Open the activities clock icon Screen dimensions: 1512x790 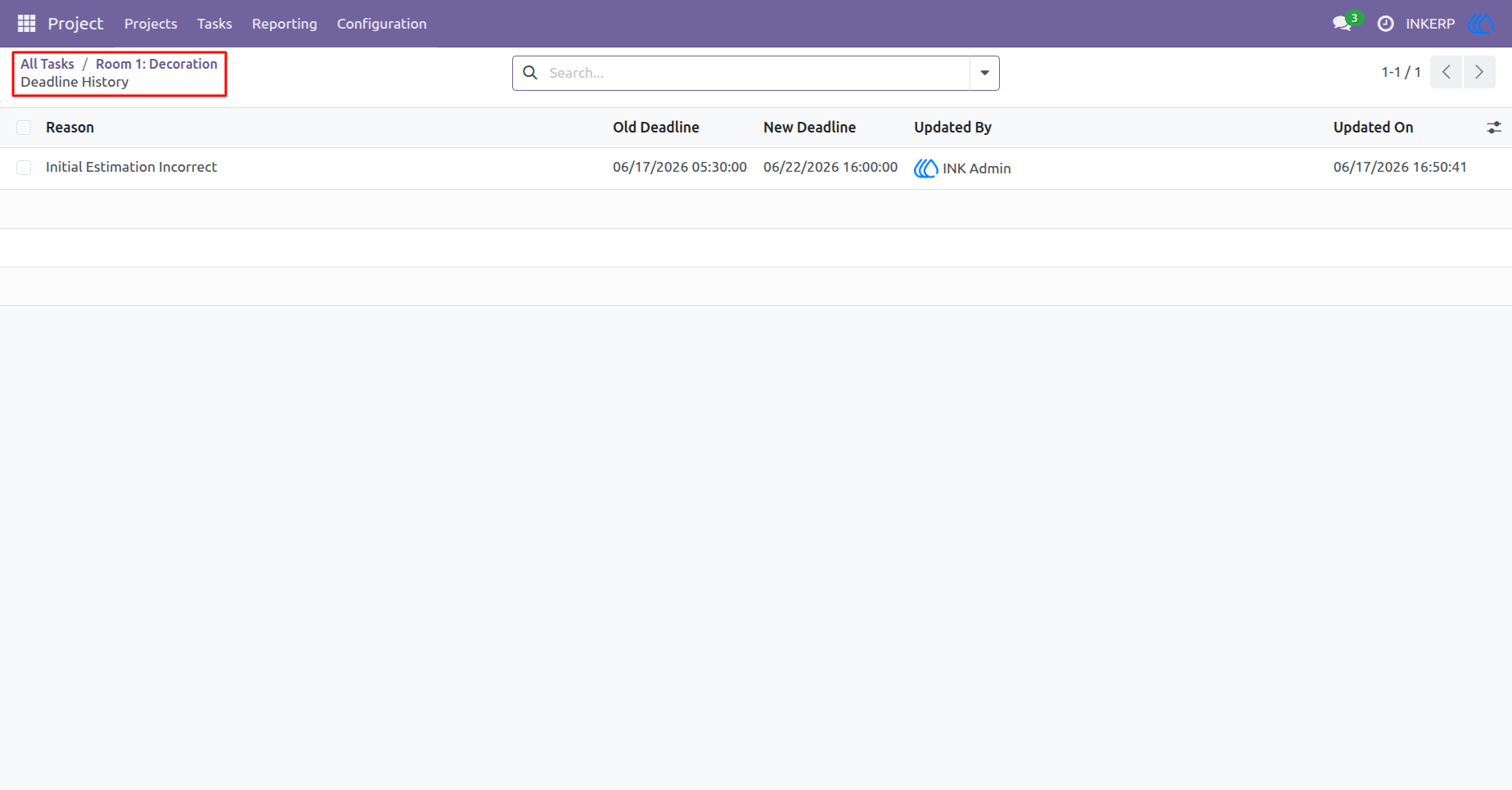pyautogui.click(x=1385, y=24)
